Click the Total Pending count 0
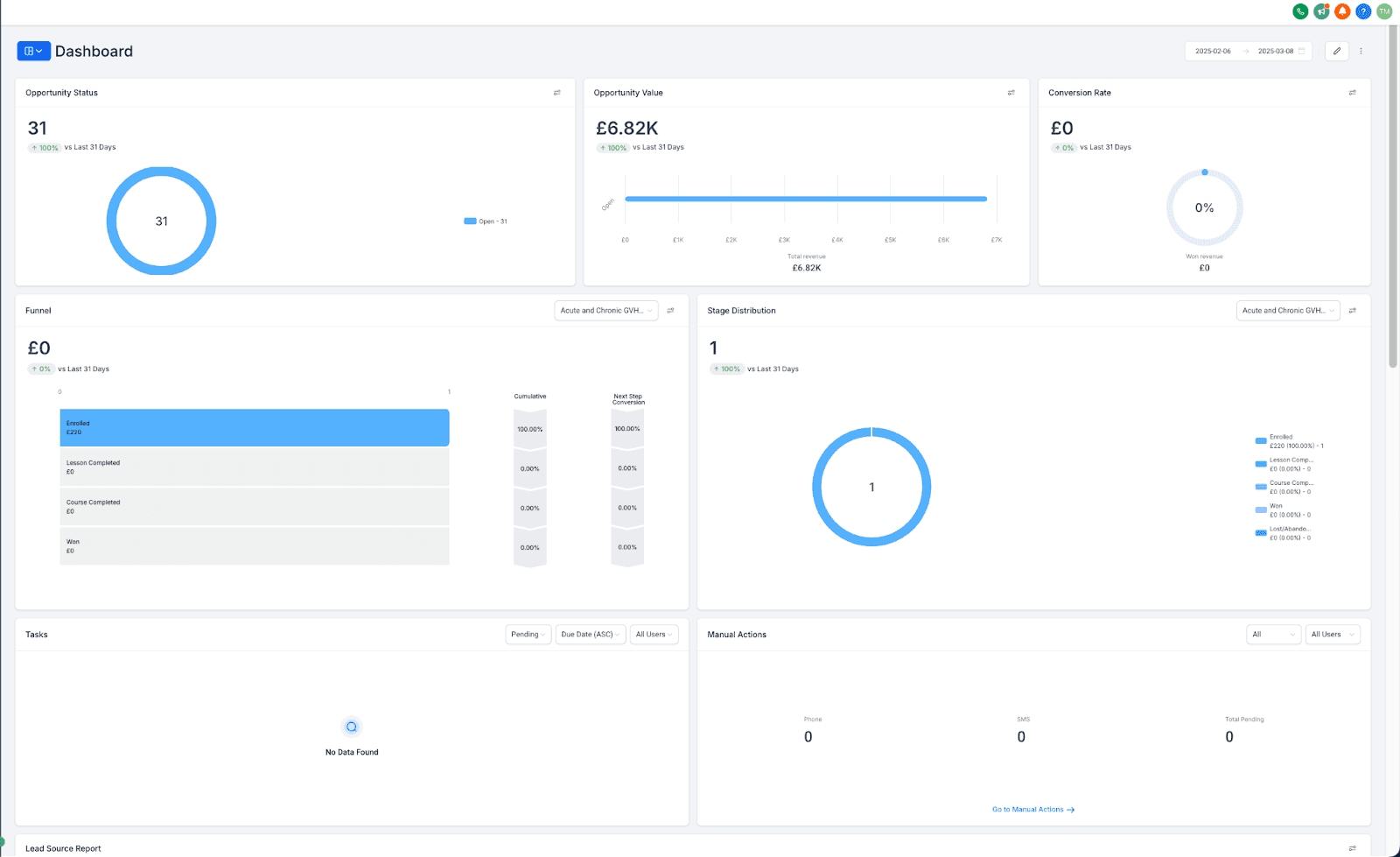 tap(1229, 737)
